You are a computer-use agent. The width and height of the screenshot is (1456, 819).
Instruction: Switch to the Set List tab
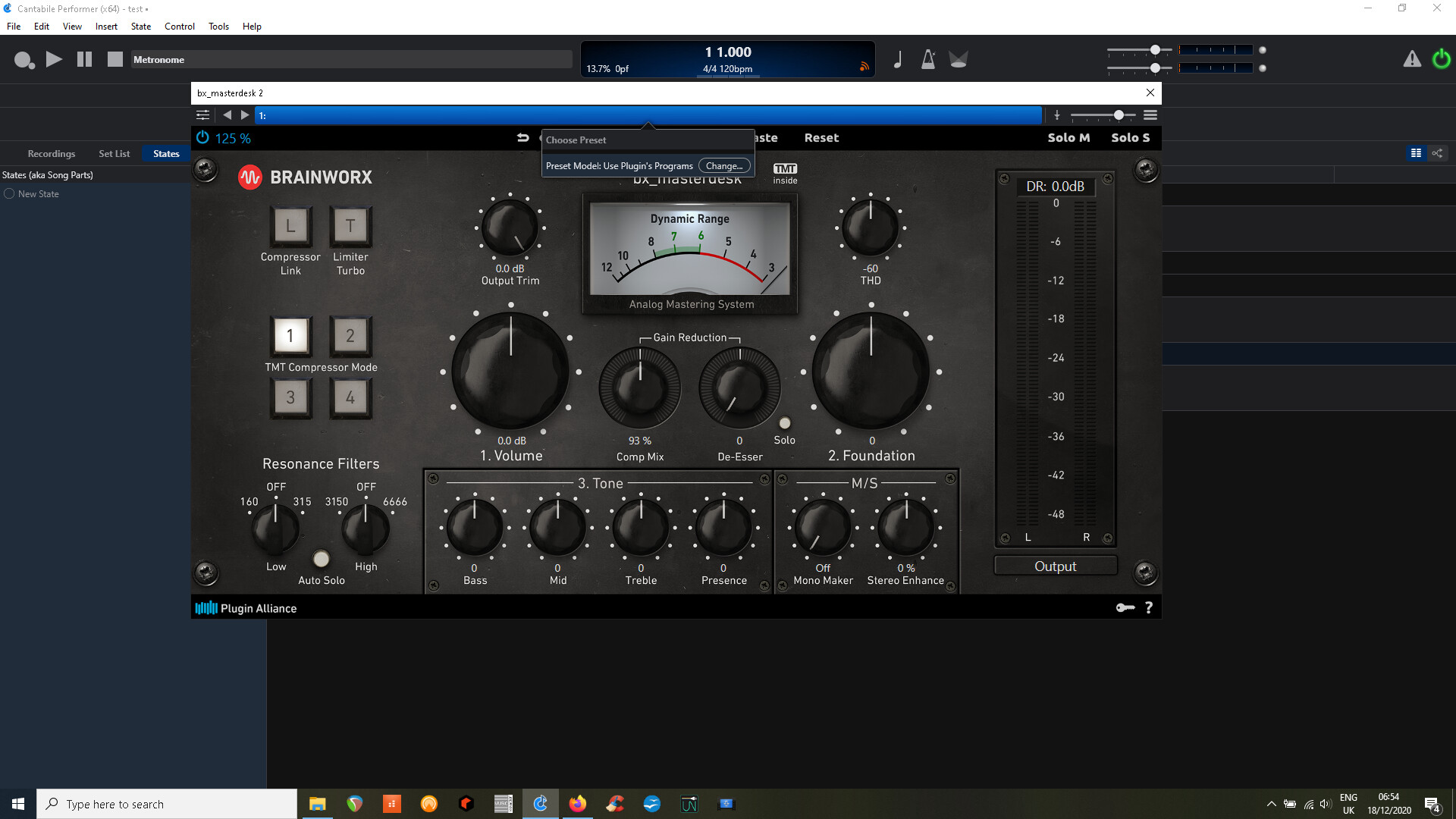coord(114,153)
